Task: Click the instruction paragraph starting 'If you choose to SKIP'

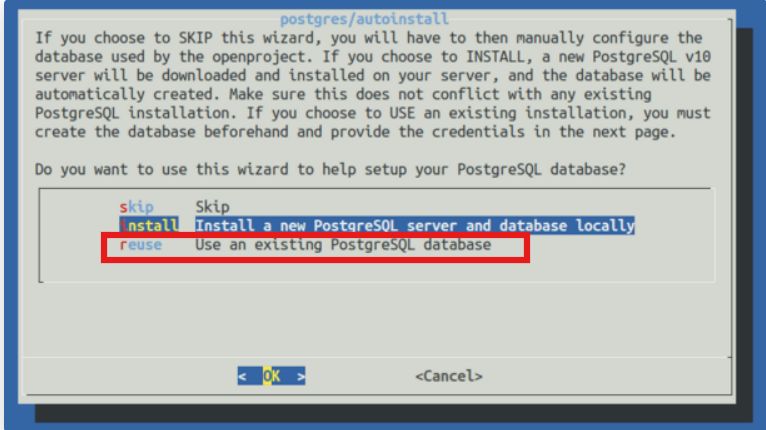Action: tap(372, 85)
